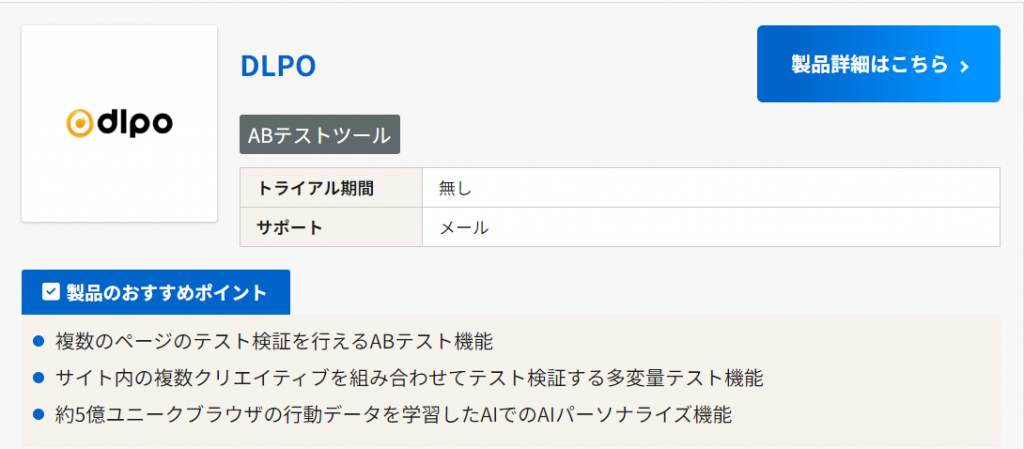Click the メール support value cell
1024x449 pixels.
click(x=465, y=227)
